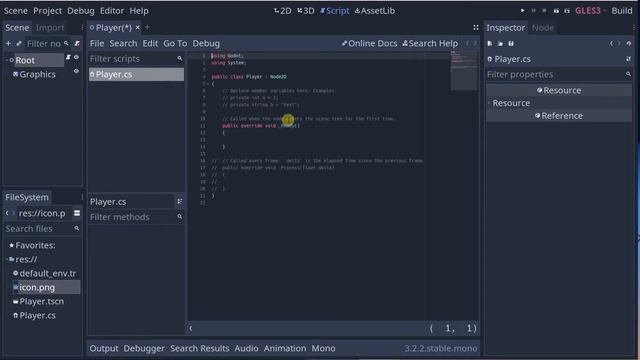
Task: Collapse the res:// folder
Action: pyautogui.click(x=7, y=259)
